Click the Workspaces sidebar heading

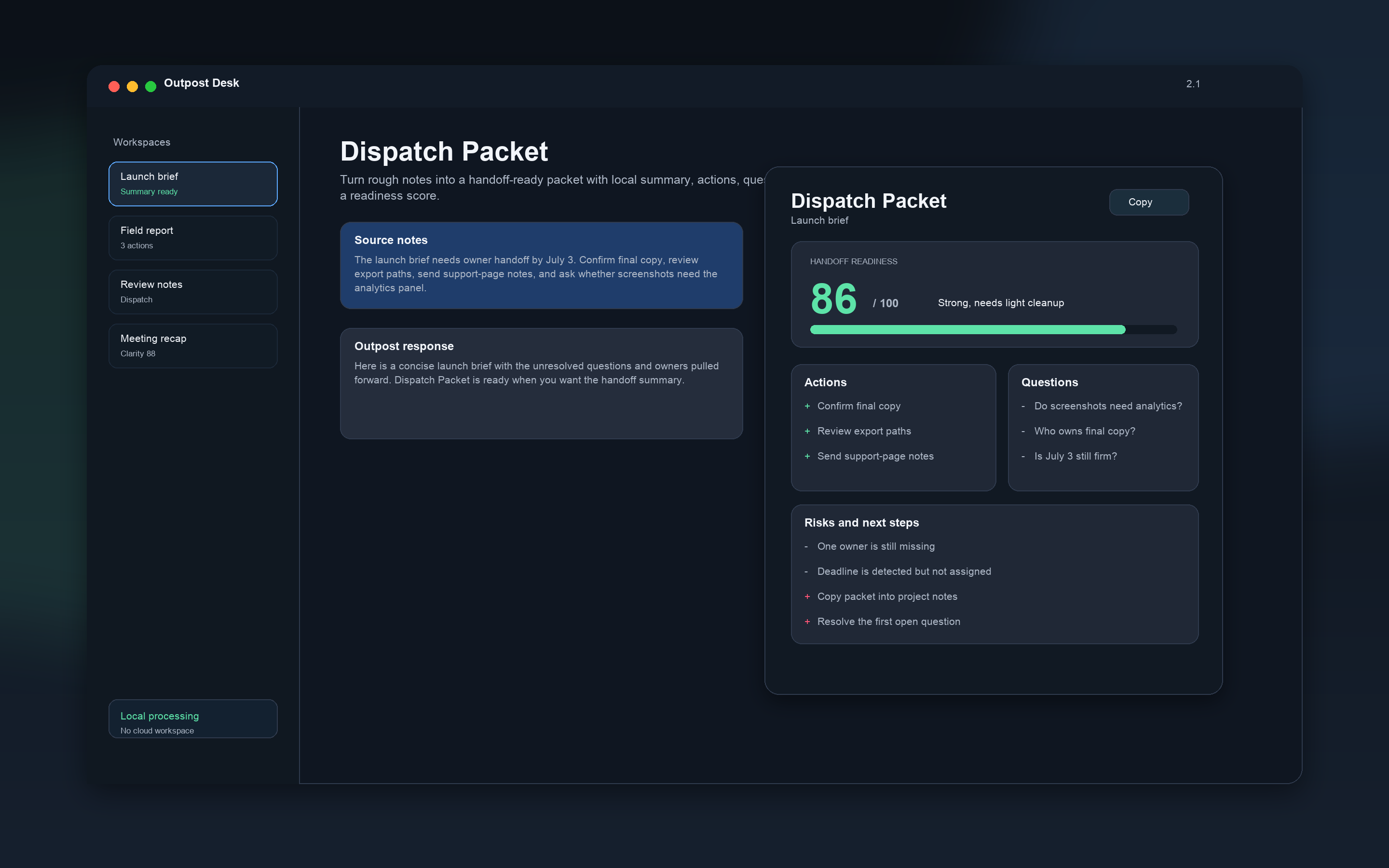[x=142, y=142]
